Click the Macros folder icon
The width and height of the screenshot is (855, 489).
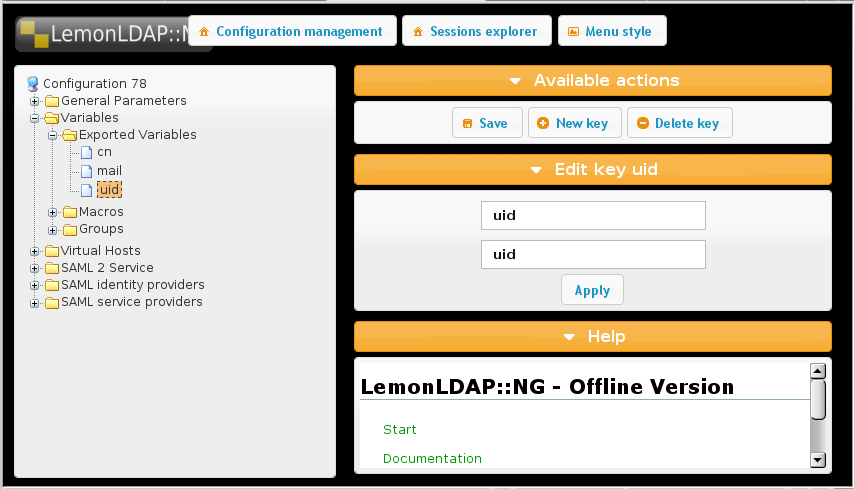(70, 212)
